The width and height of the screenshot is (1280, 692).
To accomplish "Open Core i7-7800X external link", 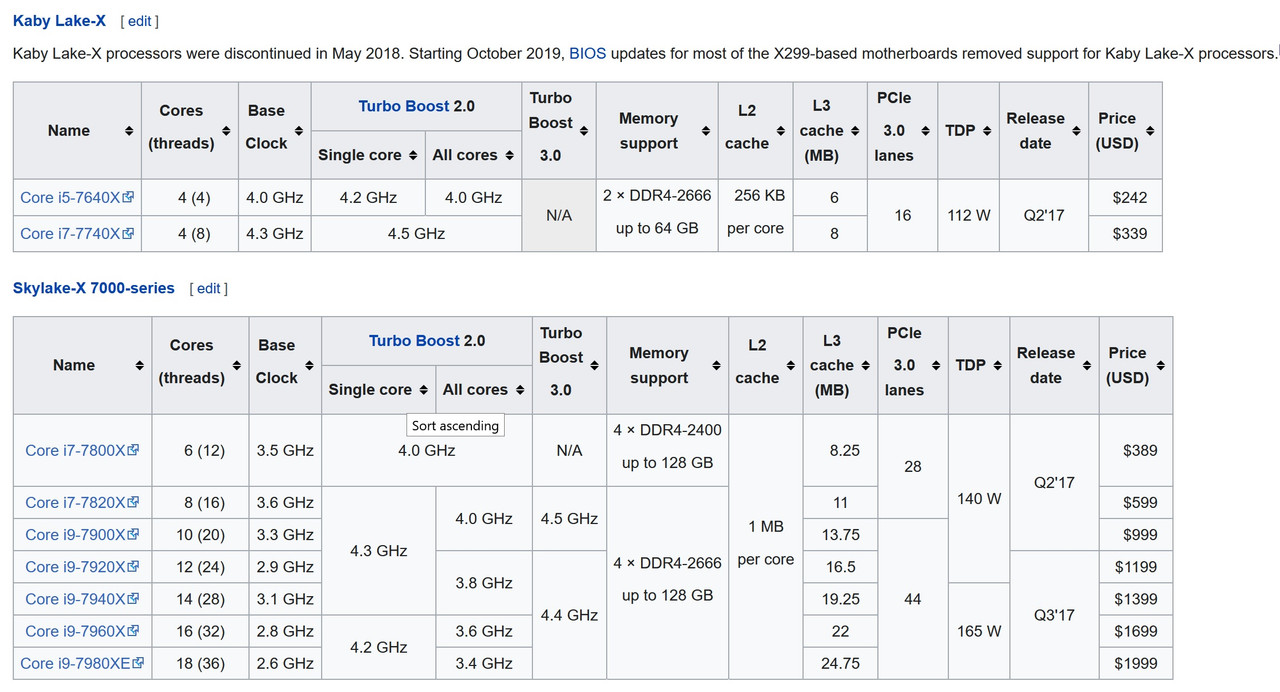I will [x=82, y=451].
